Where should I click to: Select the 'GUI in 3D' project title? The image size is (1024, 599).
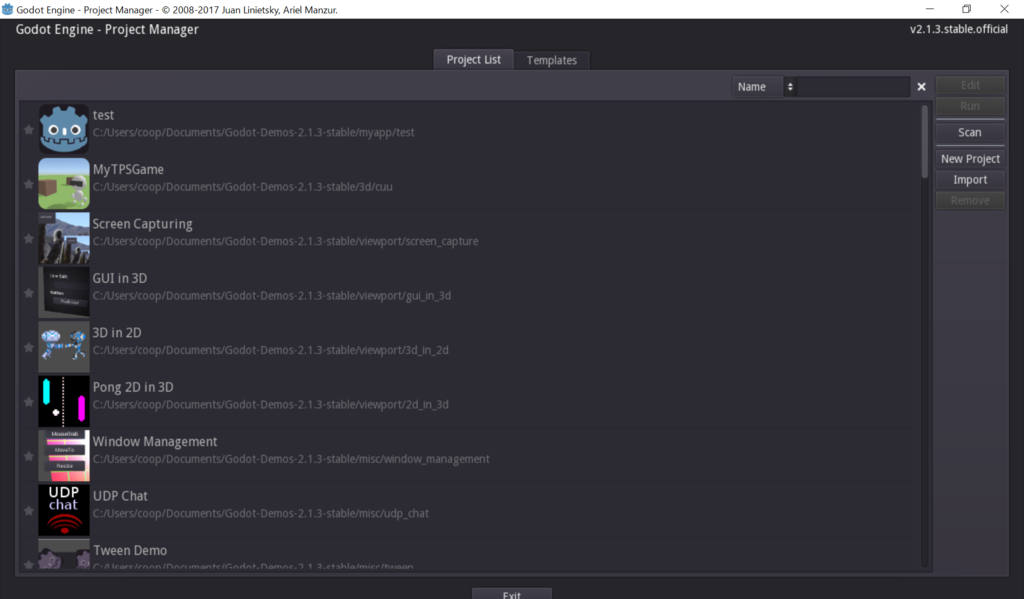click(120, 278)
